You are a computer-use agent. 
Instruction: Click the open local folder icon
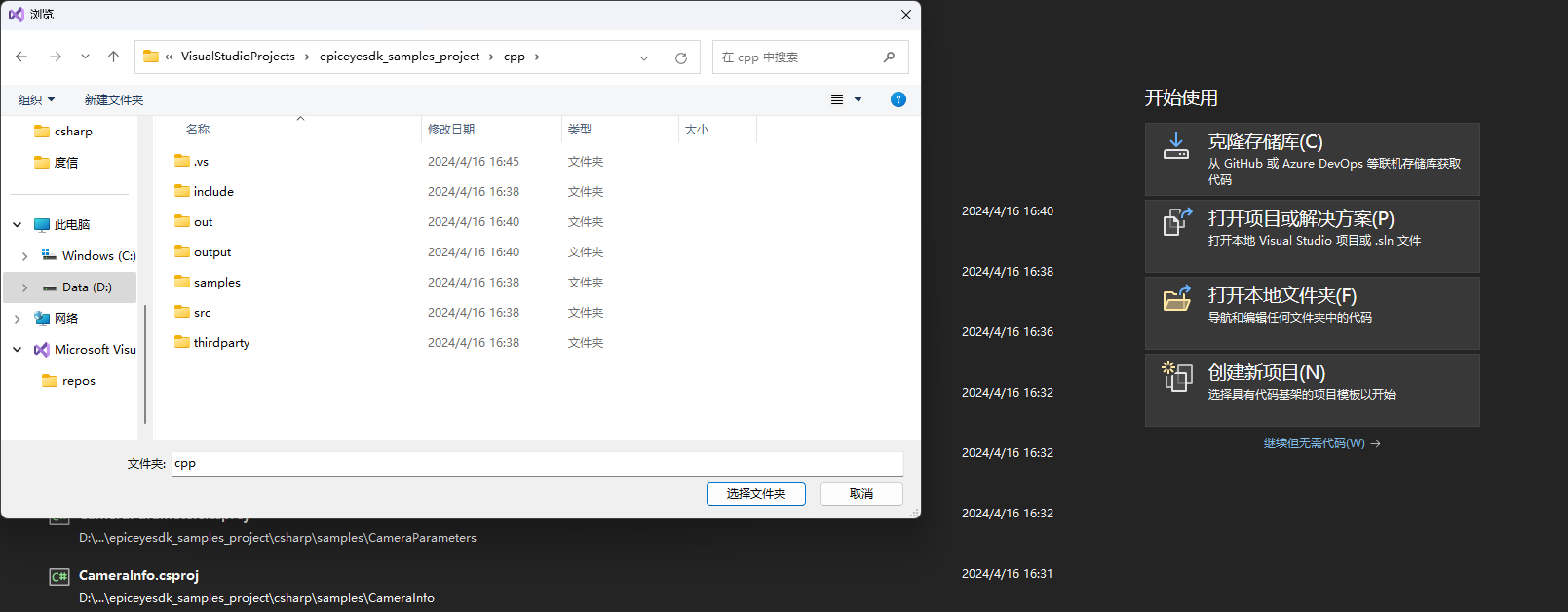(x=1176, y=298)
